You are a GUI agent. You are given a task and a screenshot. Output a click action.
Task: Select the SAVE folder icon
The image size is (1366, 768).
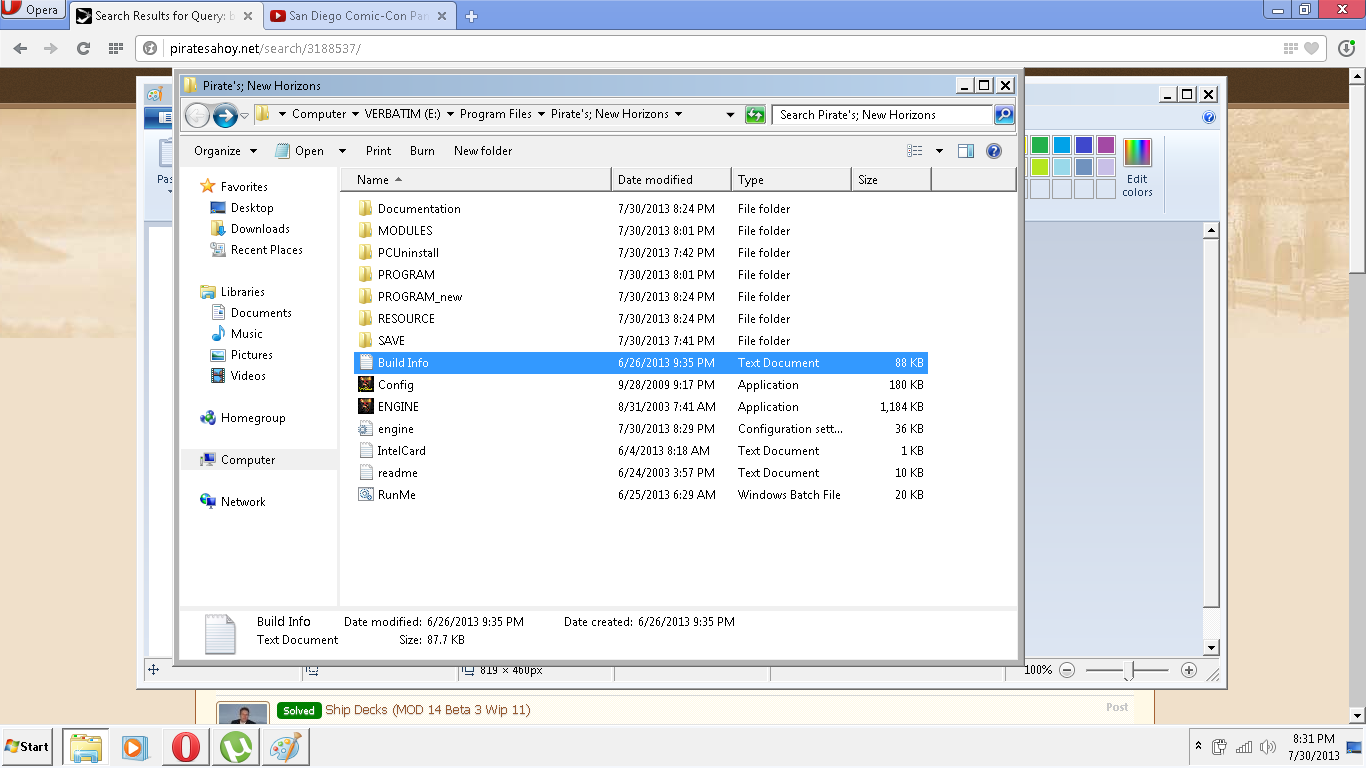coord(366,341)
